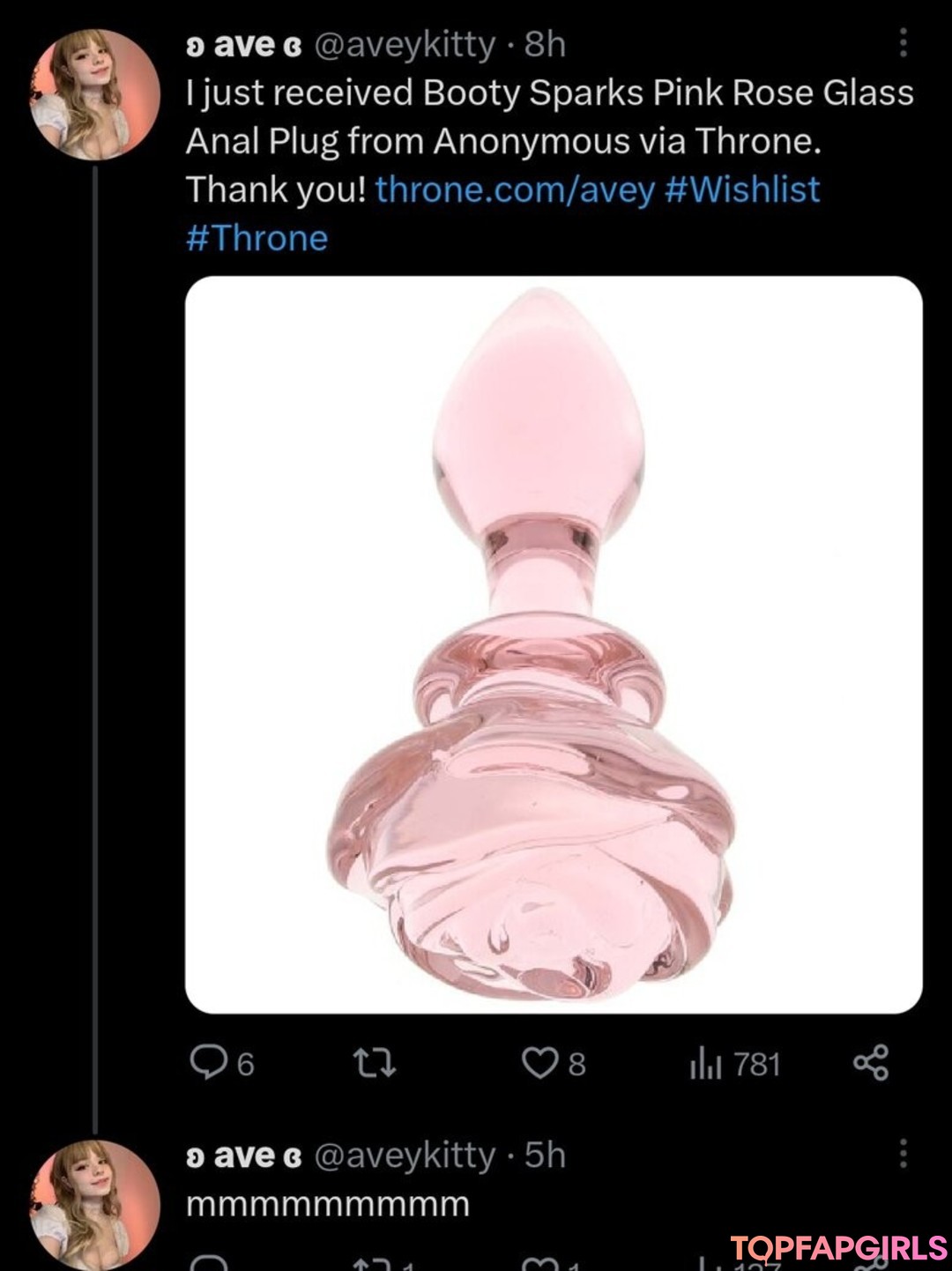Open the #Wishlist hashtag
The image size is (952, 1271).
(742, 190)
